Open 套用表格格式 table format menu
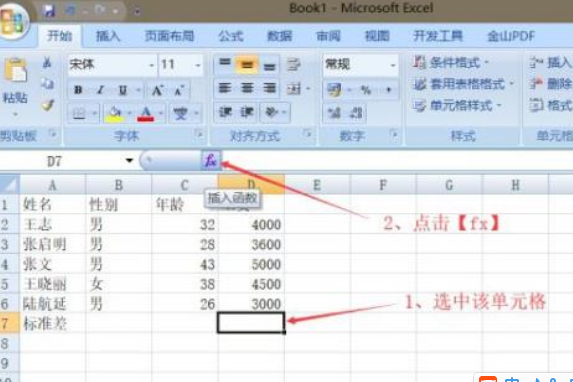 pyautogui.click(x=463, y=84)
